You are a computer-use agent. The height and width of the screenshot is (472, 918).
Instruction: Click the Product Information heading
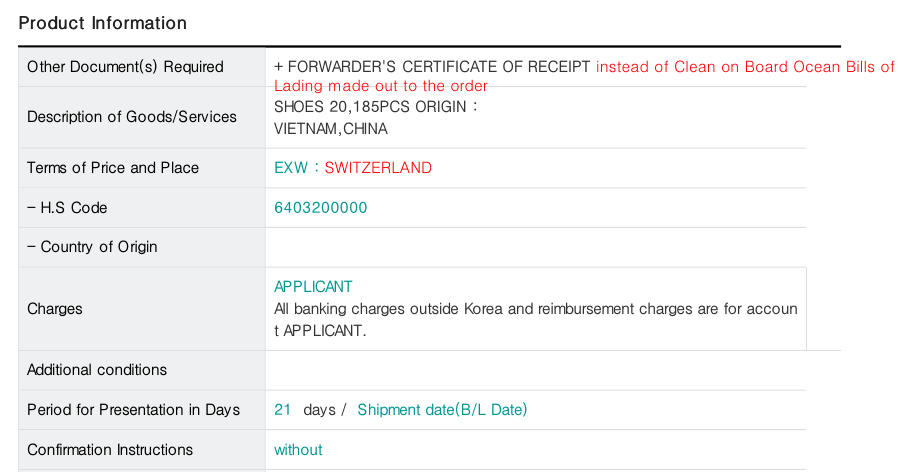[x=103, y=23]
